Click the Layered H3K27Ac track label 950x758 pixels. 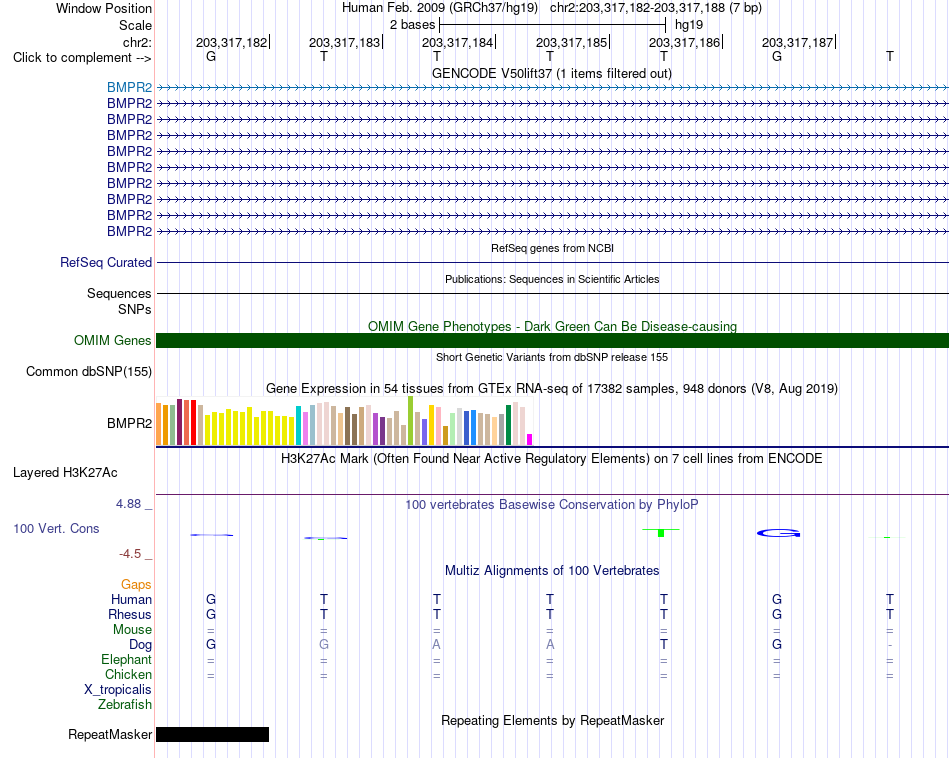click(x=65, y=473)
